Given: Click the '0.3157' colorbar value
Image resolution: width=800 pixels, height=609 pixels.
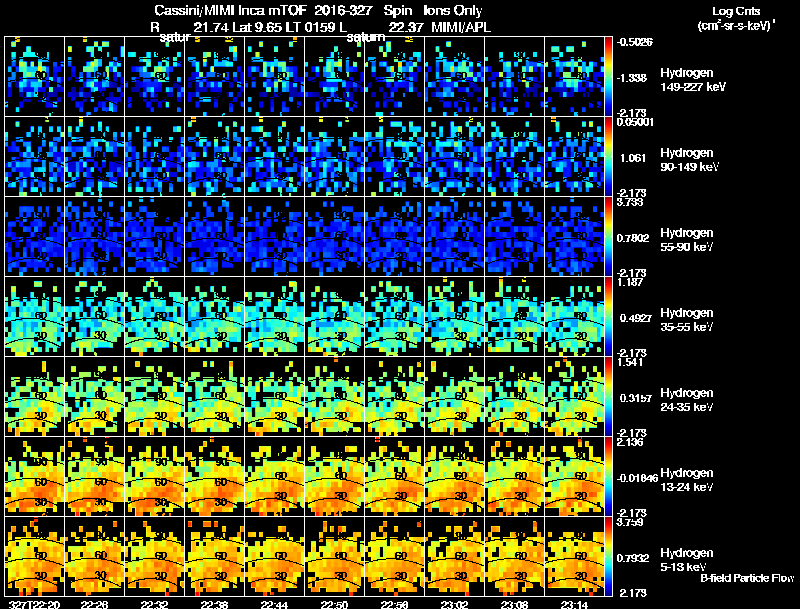Looking at the screenshot, I should [x=636, y=398].
